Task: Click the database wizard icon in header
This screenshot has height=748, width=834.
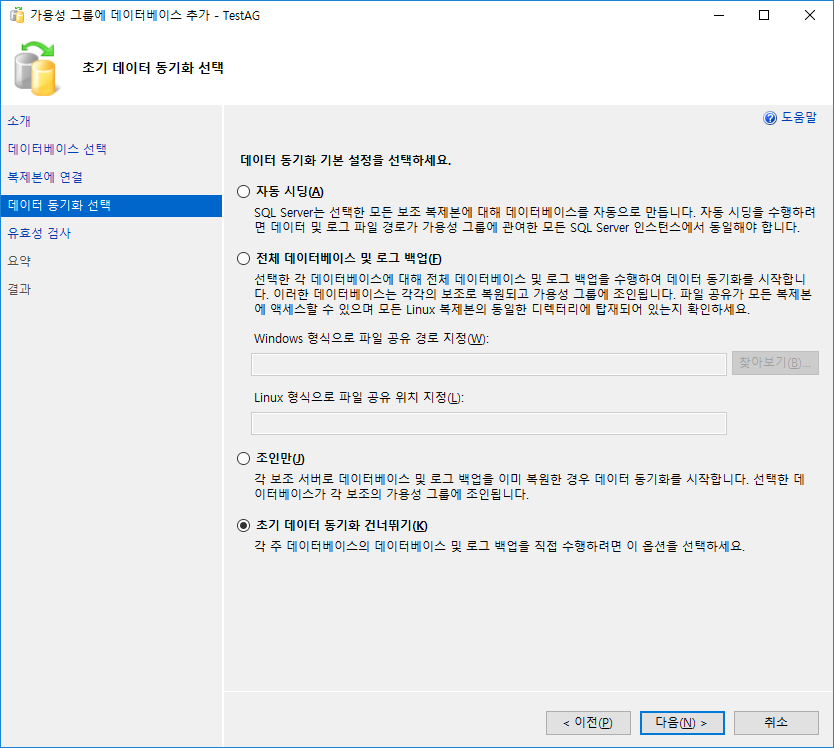Action: click(35, 69)
